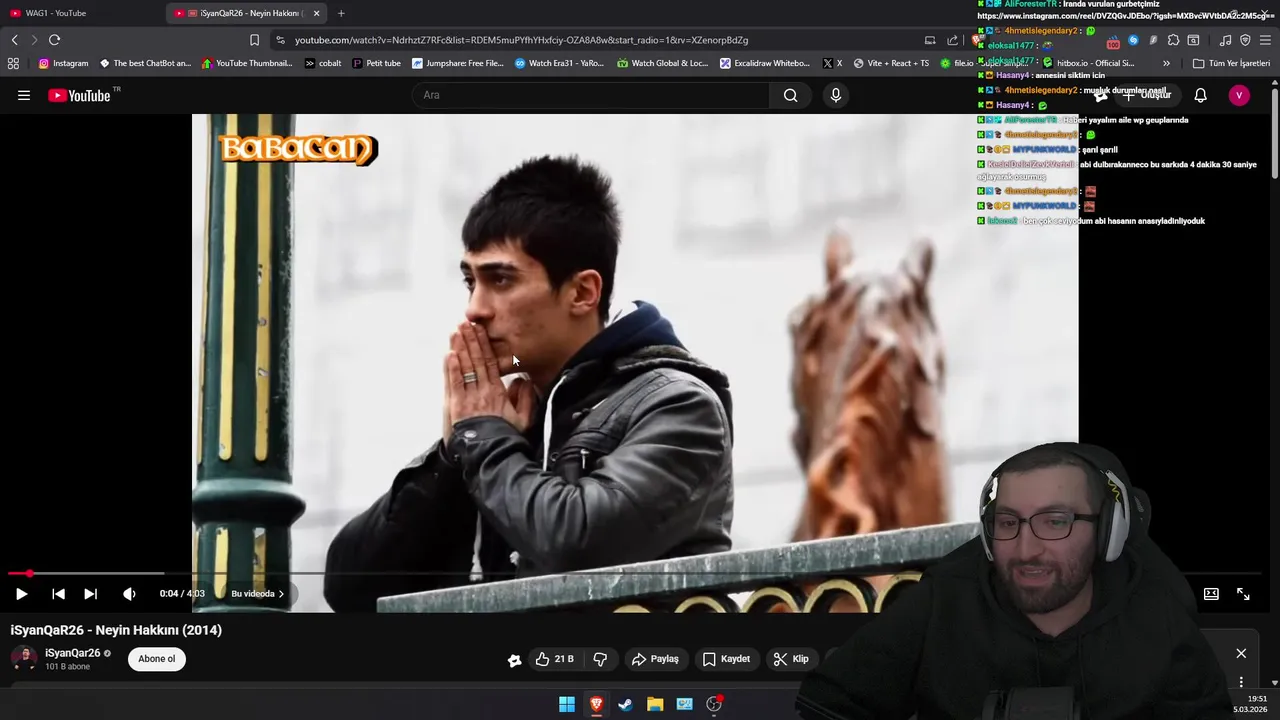Open the iSyanQaR26 channel avatar

pos(24,659)
